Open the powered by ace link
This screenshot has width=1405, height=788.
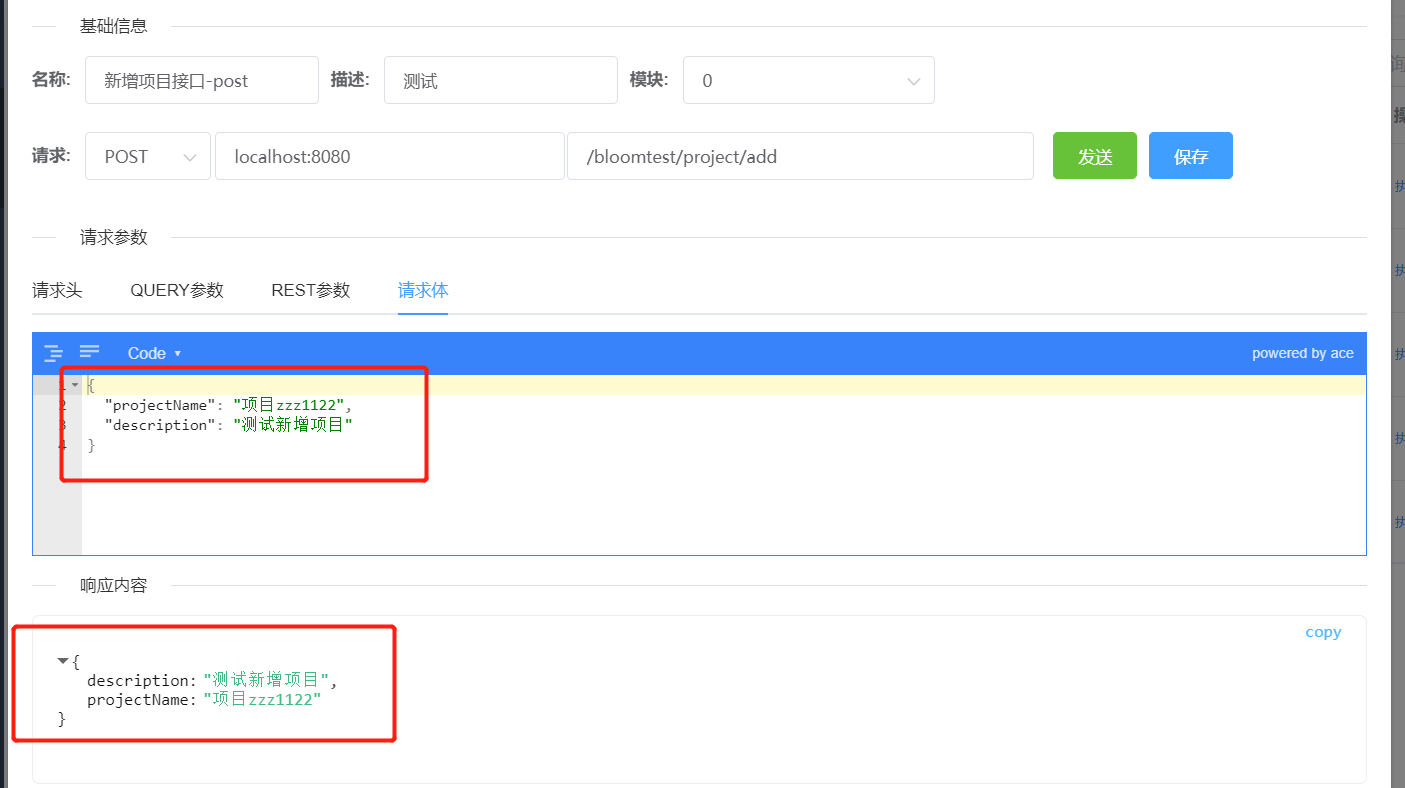(1302, 353)
